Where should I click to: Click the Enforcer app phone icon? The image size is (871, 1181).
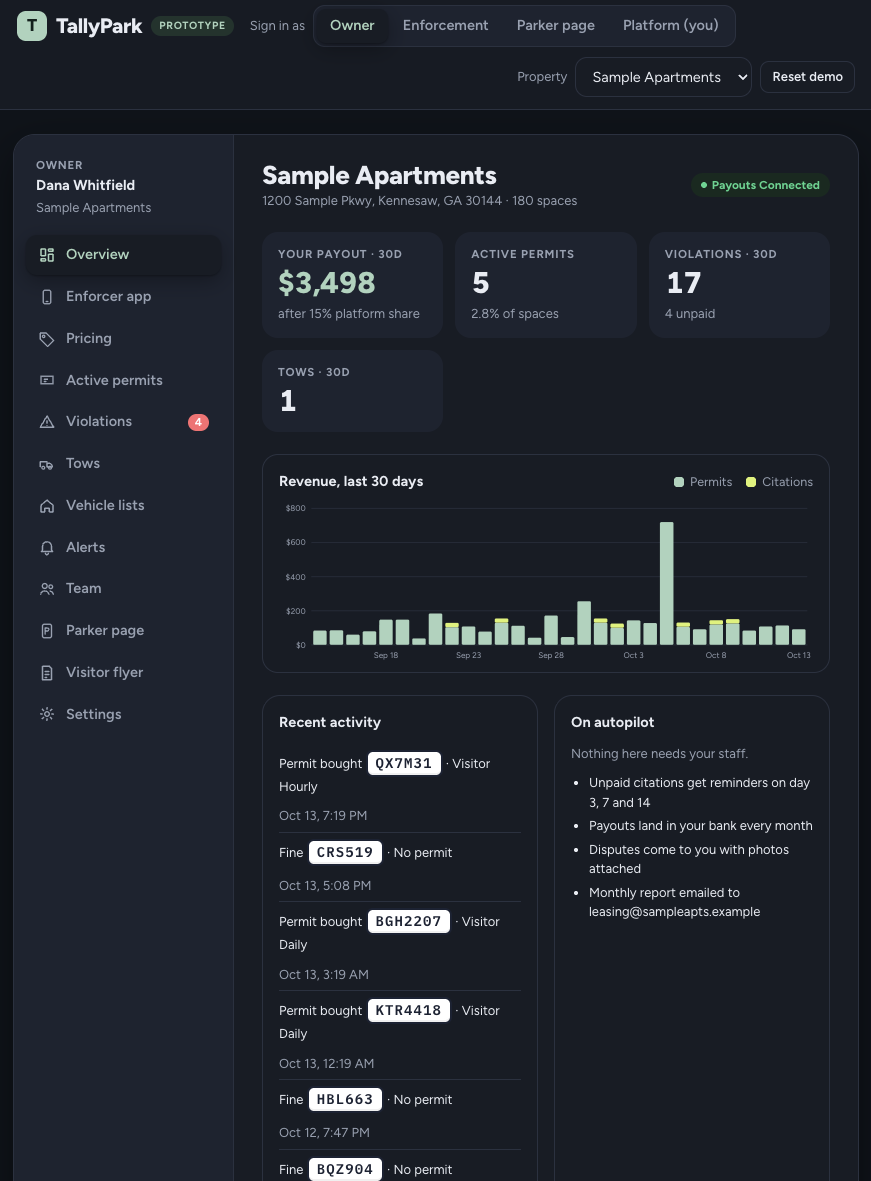[47, 297]
